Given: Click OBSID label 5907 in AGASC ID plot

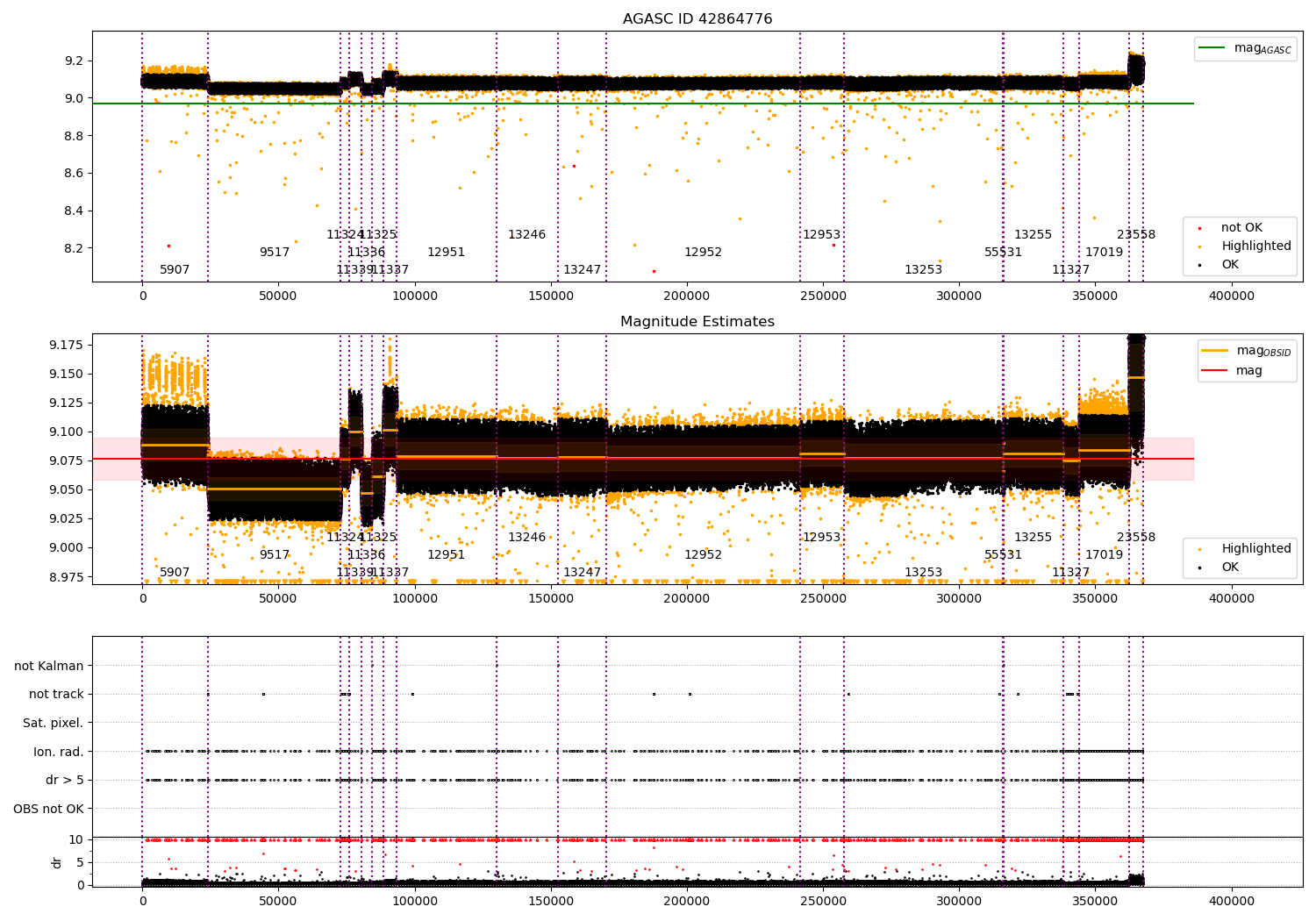Looking at the screenshot, I should pyautogui.click(x=175, y=269).
